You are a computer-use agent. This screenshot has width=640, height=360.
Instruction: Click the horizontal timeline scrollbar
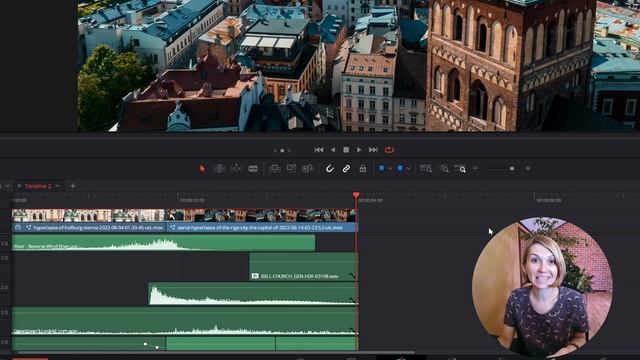pyautogui.click(x=216, y=352)
